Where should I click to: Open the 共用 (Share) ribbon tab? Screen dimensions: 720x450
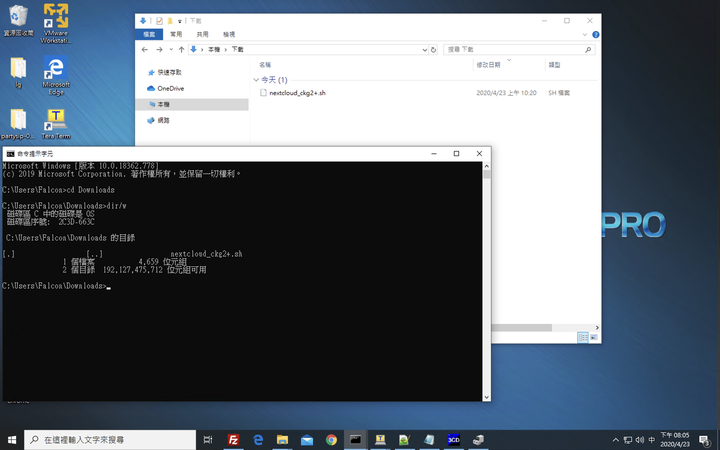point(202,34)
